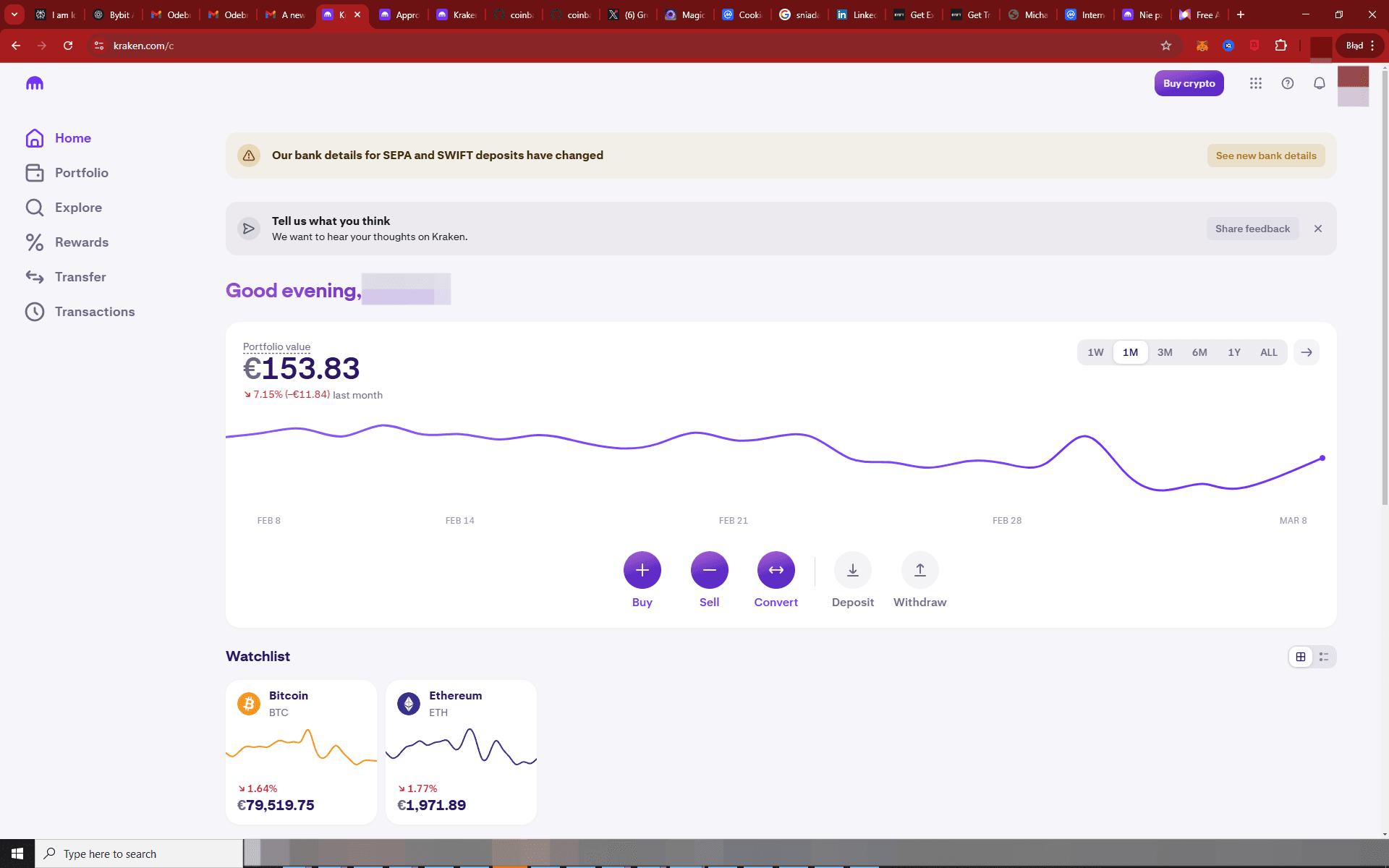Click the round Sell minus button

(x=710, y=570)
